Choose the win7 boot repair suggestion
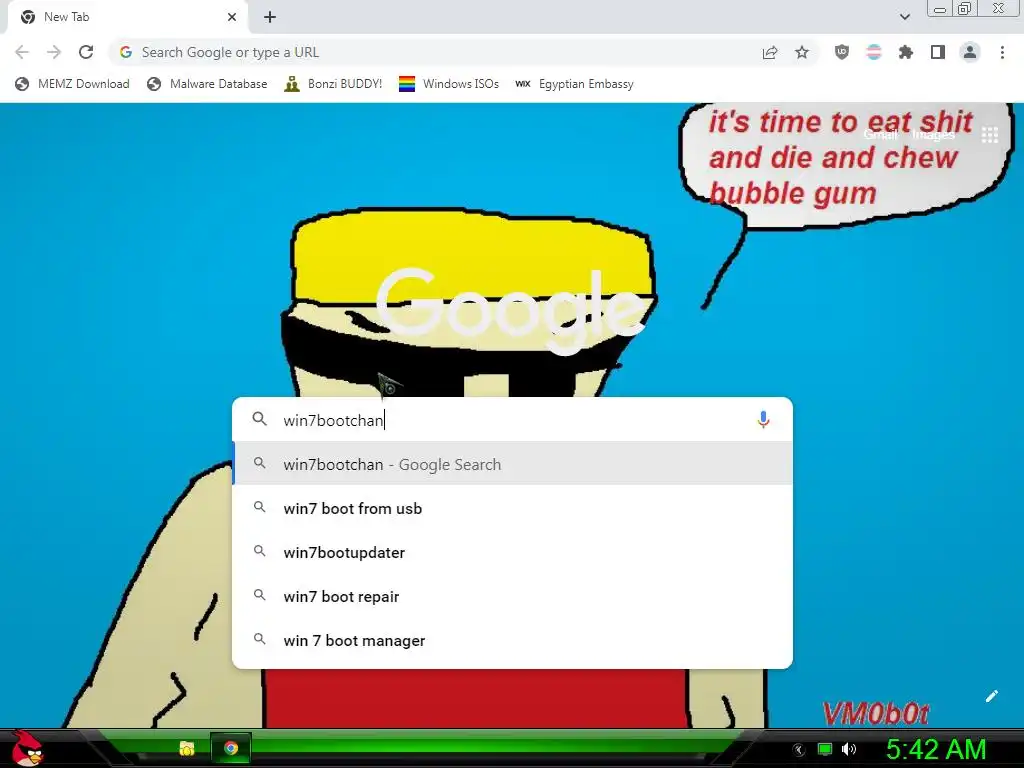Image resolution: width=1024 pixels, height=768 pixels. click(x=512, y=596)
